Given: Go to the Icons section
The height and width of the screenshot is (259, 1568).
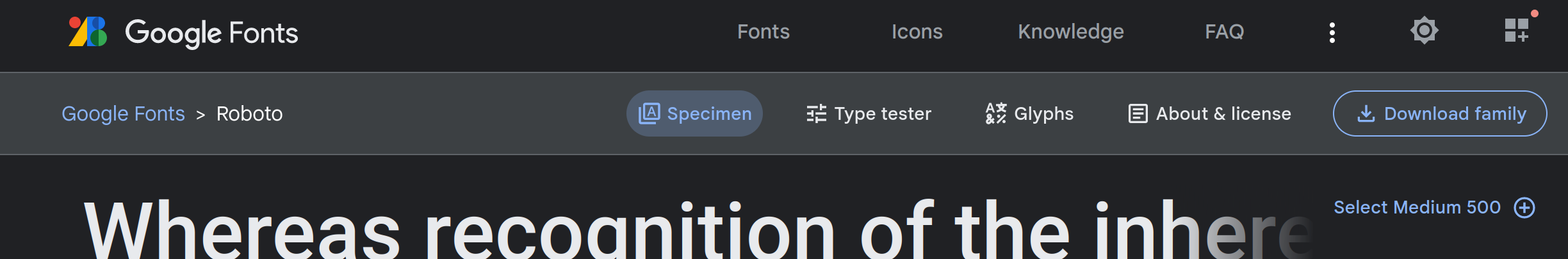Looking at the screenshot, I should pyautogui.click(x=917, y=31).
